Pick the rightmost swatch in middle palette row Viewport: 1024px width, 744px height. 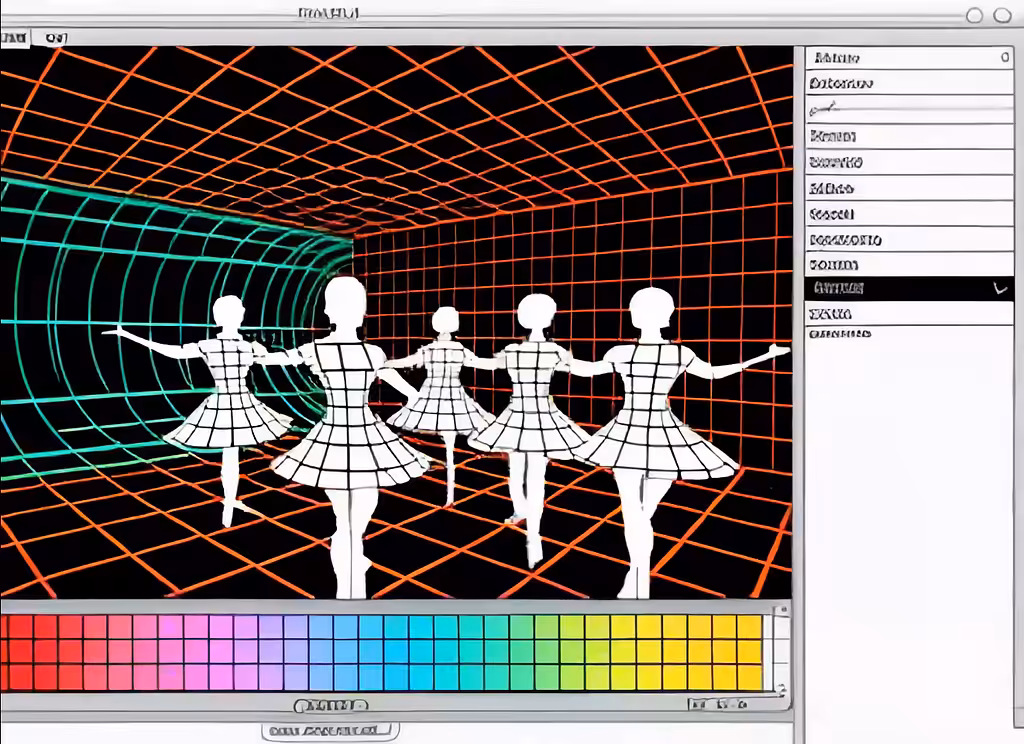750,651
